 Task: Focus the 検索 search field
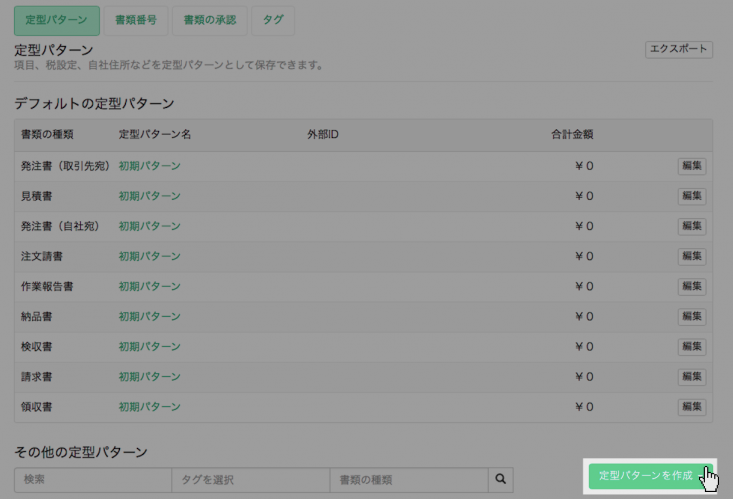tap(93, 480)
